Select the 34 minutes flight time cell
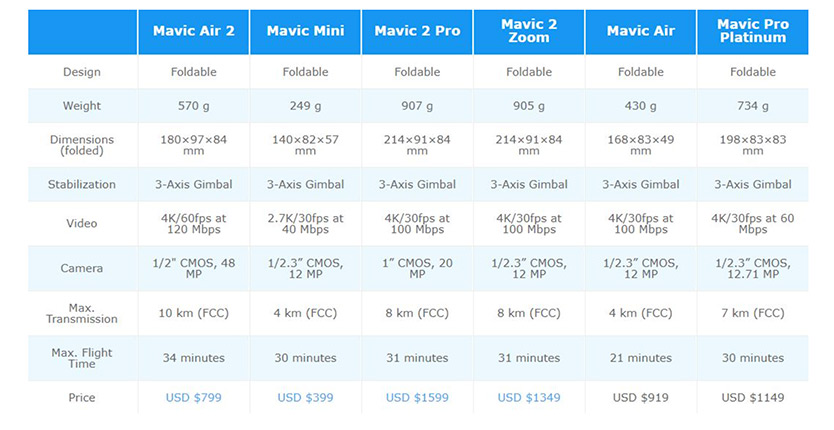This screenshot has height=430, width=834. [194, 358]
